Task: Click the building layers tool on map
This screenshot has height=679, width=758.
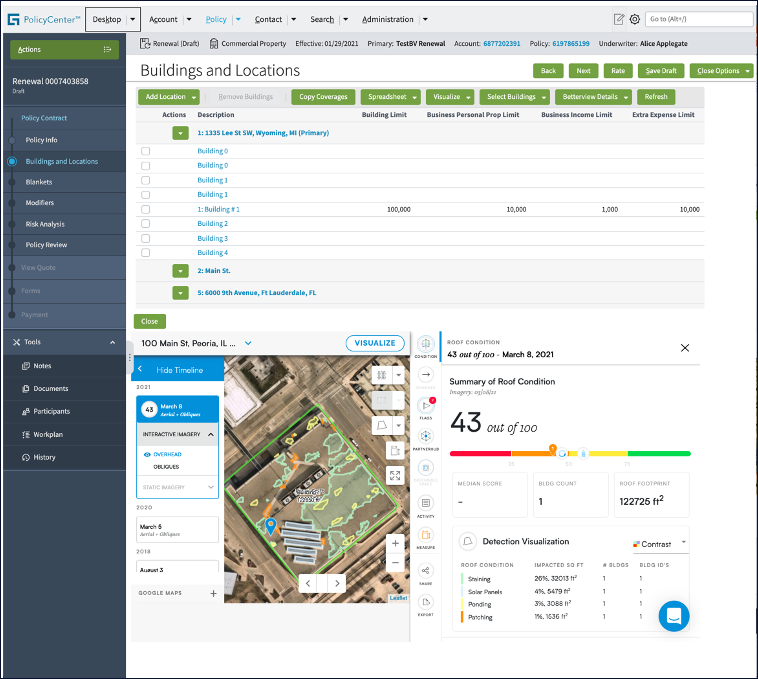Action: click(x=395, y=450)
